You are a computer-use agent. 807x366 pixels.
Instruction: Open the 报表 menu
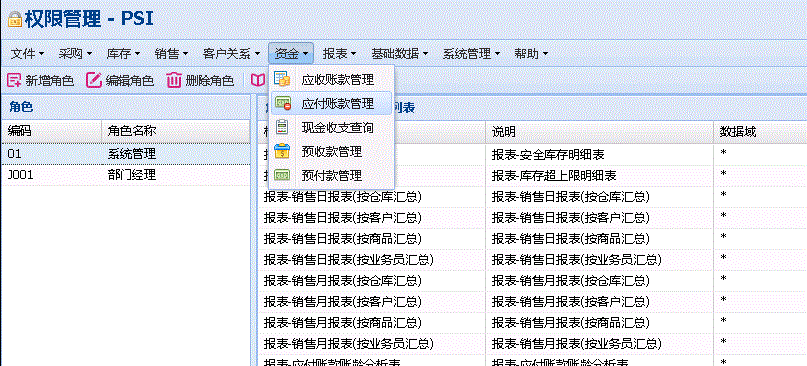click(x=340, y=54)
